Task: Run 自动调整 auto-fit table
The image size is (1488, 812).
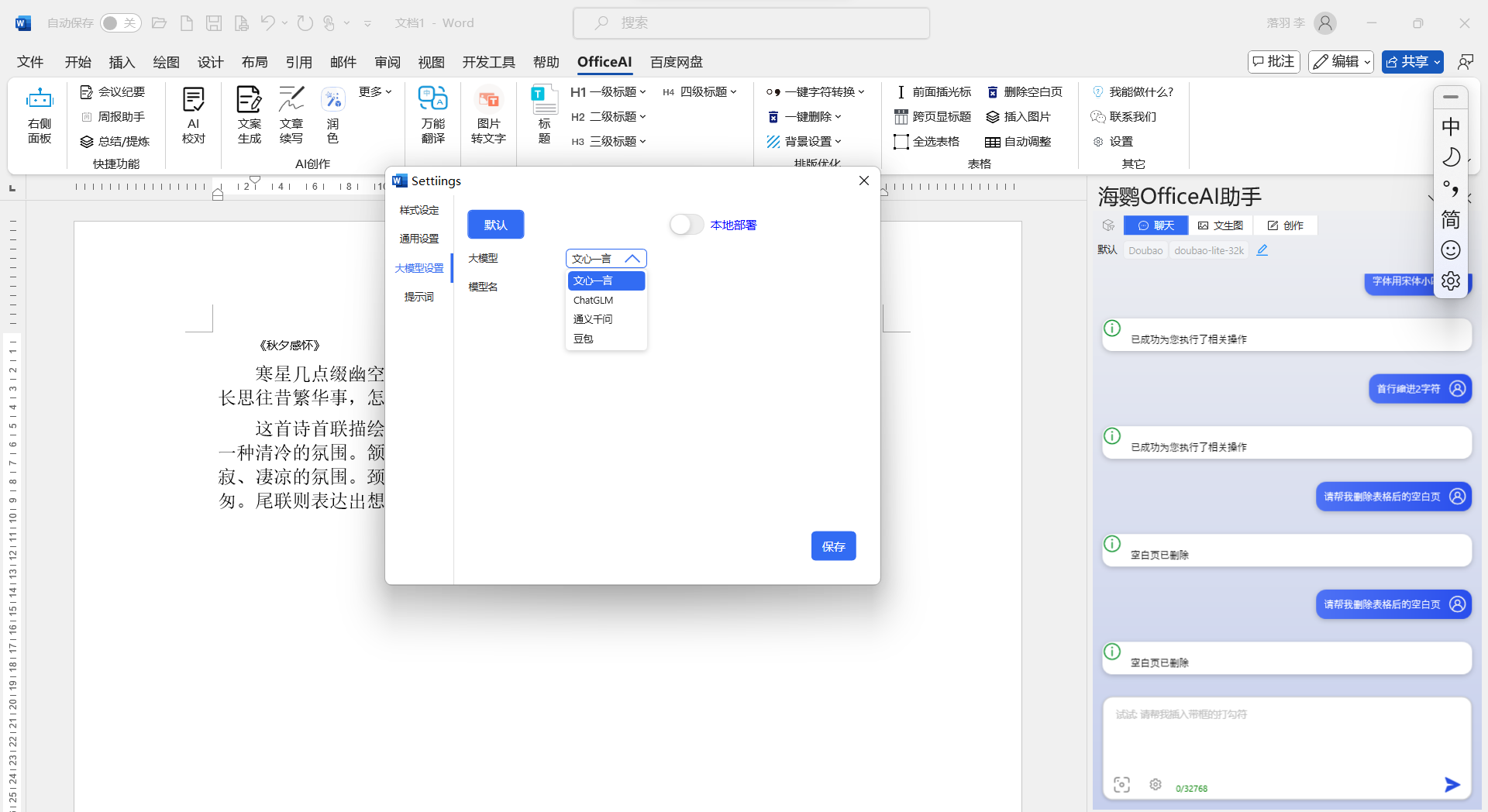Action: [1018, 142]
